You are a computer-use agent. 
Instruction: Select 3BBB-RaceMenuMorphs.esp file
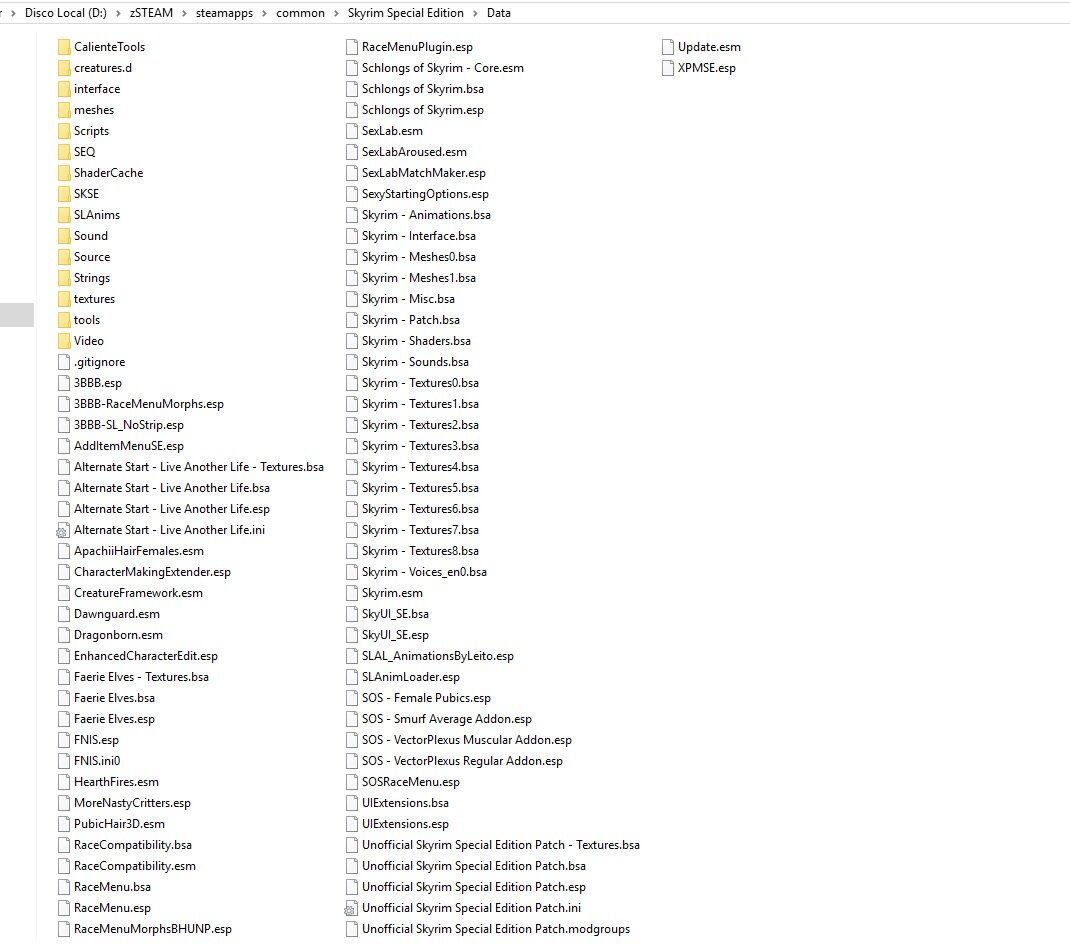(x=149, y=404)
